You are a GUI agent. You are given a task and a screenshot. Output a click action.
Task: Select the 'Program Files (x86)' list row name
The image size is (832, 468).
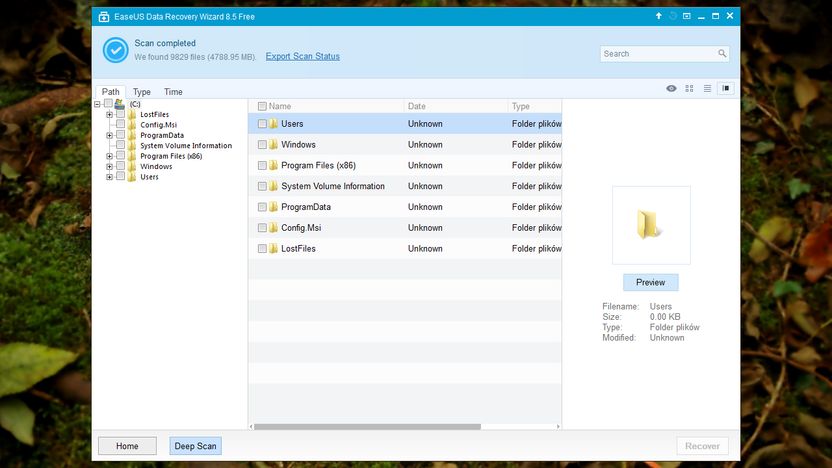pos(318,165)
